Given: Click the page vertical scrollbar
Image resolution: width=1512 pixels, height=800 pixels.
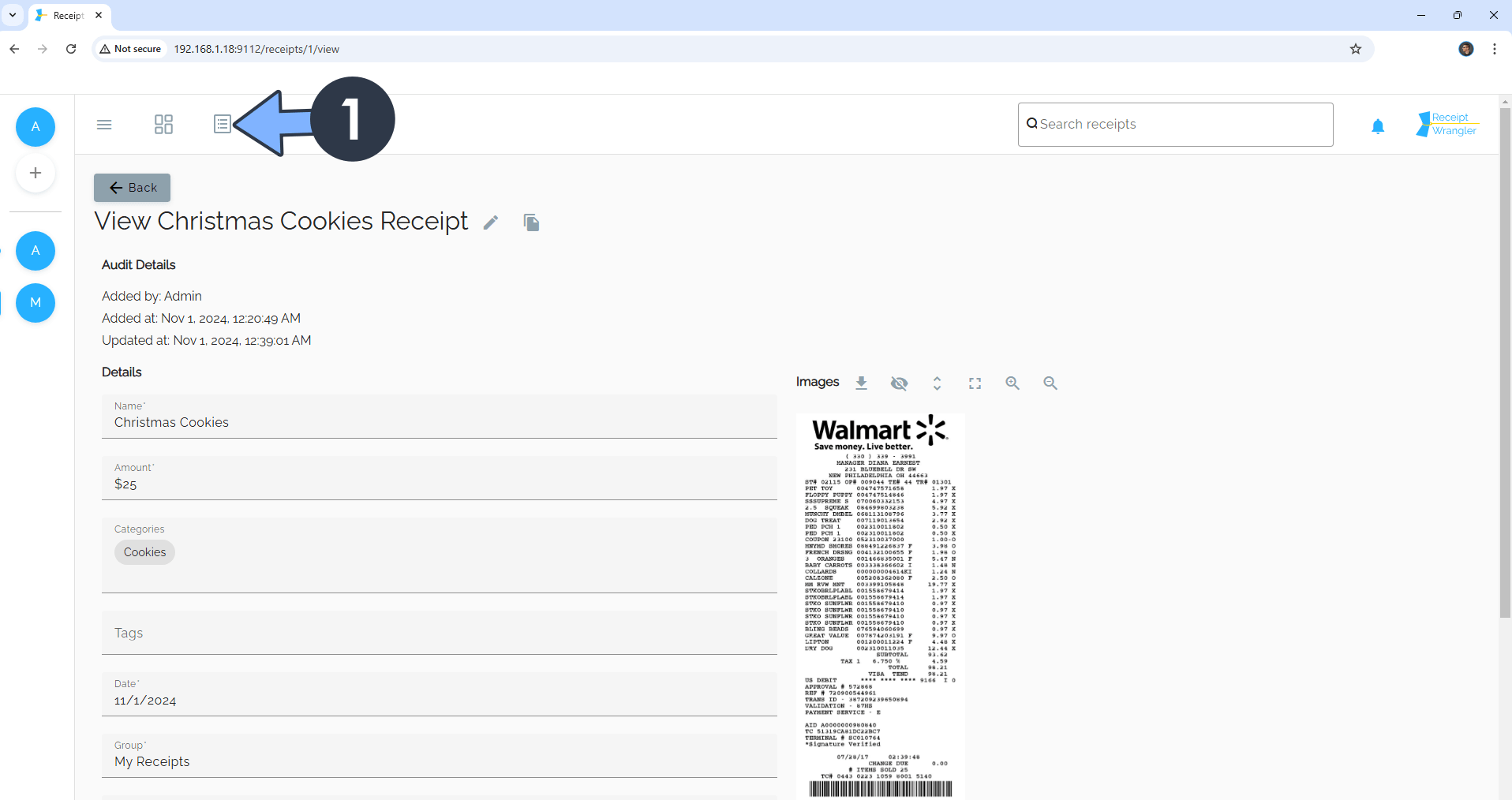Looking at the screenshot, I should pyautogui.click(x=1505, y=363).
